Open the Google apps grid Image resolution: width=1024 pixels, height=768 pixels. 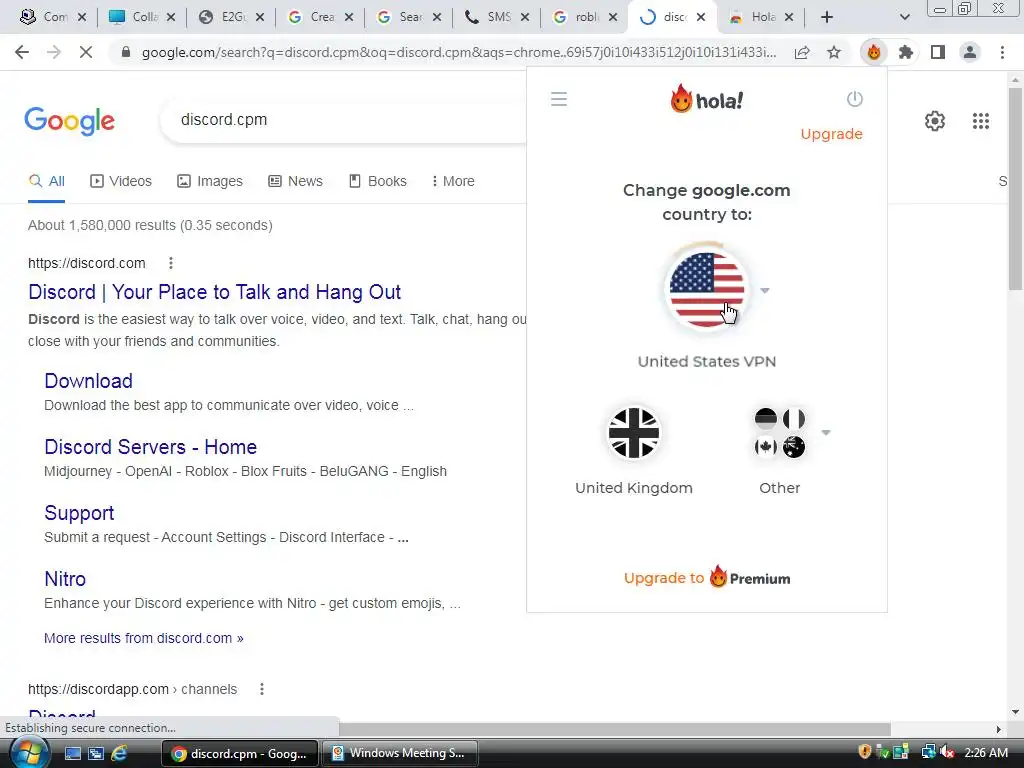(x=980, y=121)
